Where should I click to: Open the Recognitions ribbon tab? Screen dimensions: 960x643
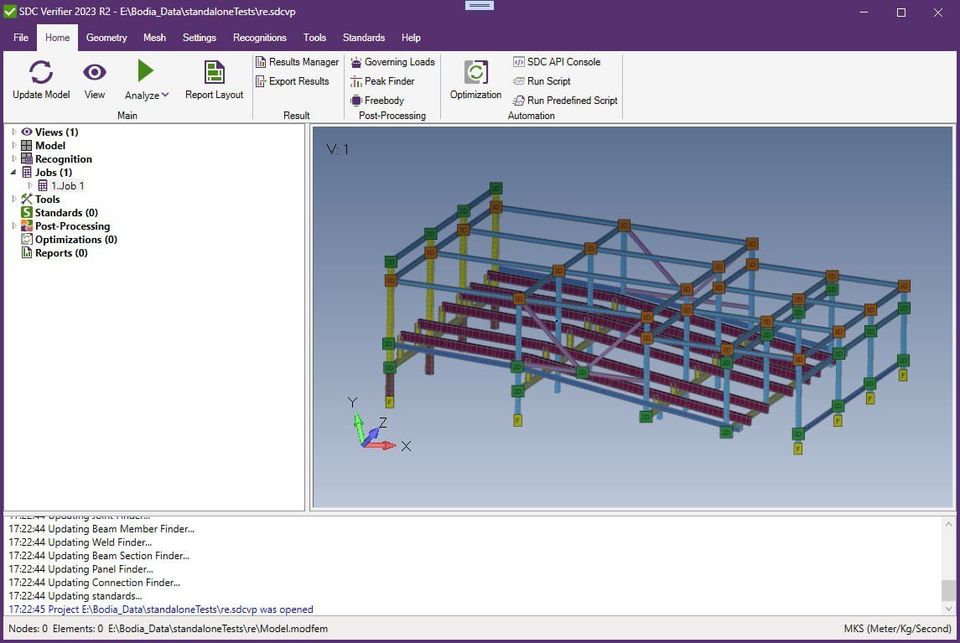click(259, 38)
